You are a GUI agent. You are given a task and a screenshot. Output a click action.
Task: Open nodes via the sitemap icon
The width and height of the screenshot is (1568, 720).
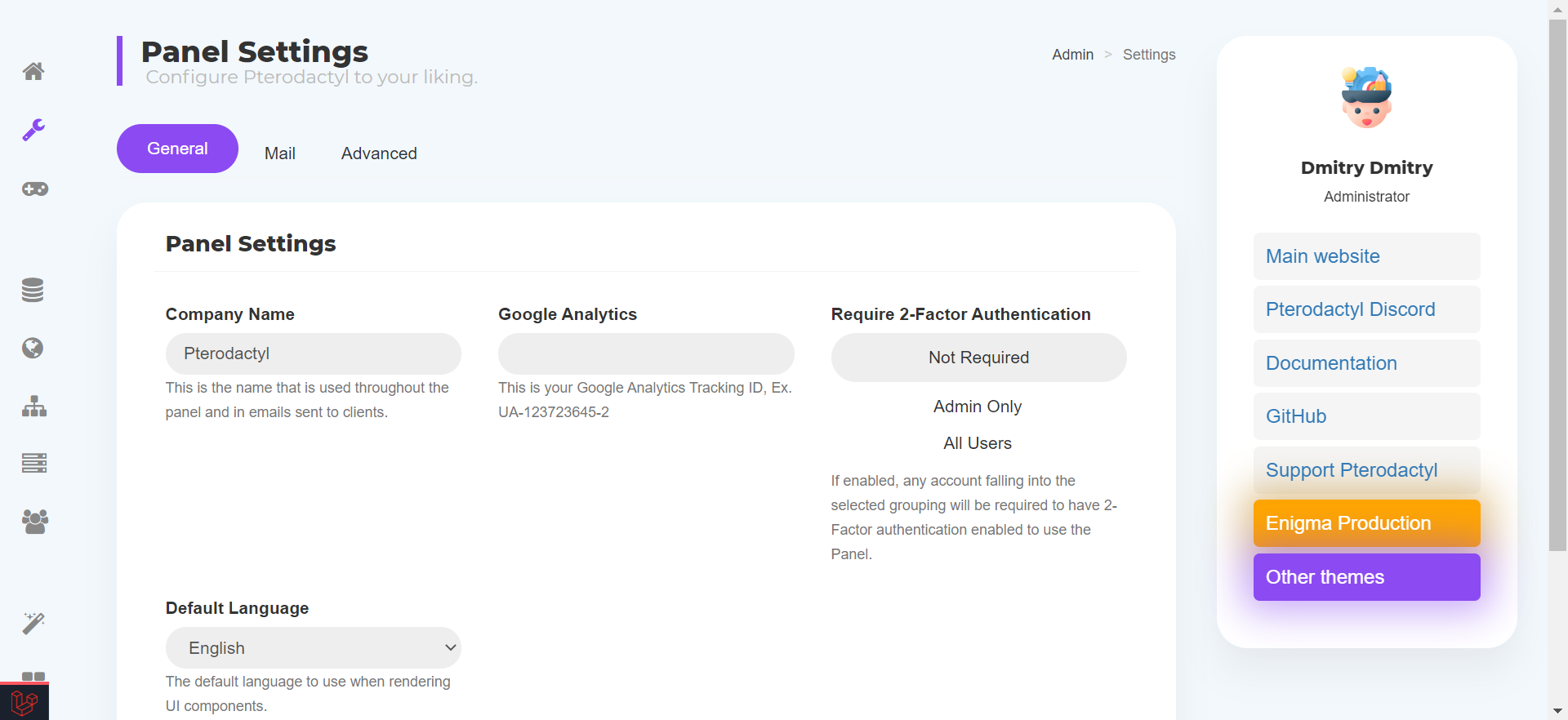[34, 407]
